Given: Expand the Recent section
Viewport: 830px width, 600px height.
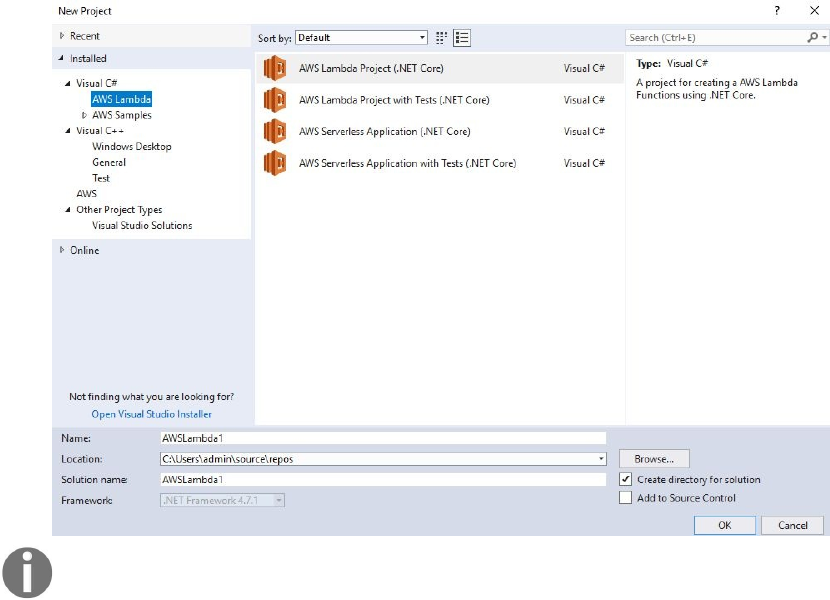Looking at the screenshot, I should point(62,36).
